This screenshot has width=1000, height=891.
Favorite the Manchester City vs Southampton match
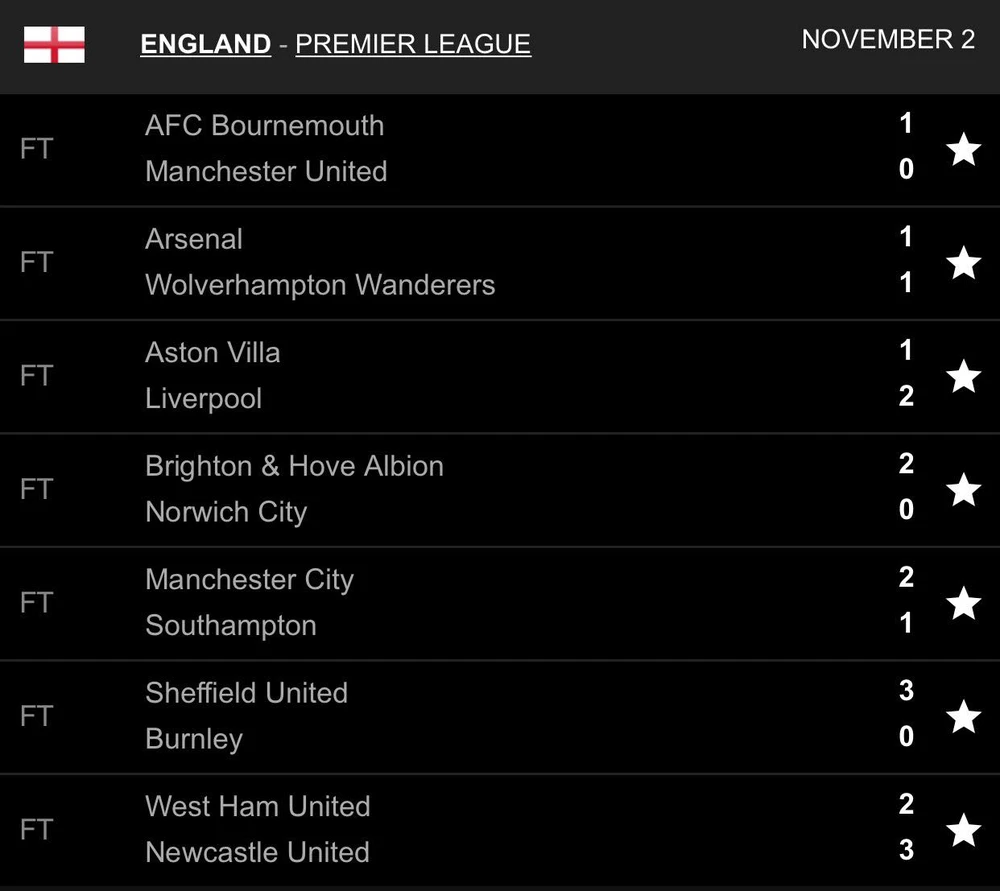pos(963,603)
